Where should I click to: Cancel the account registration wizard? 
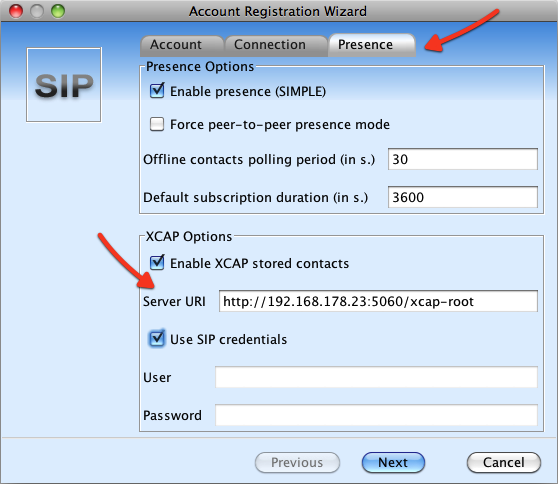504,462
